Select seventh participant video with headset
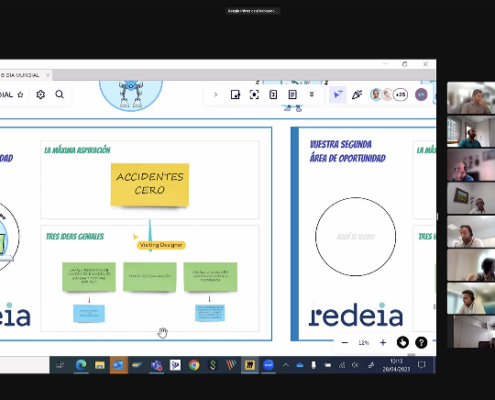Viewport: 495px width, 400px height. [471, 299]
